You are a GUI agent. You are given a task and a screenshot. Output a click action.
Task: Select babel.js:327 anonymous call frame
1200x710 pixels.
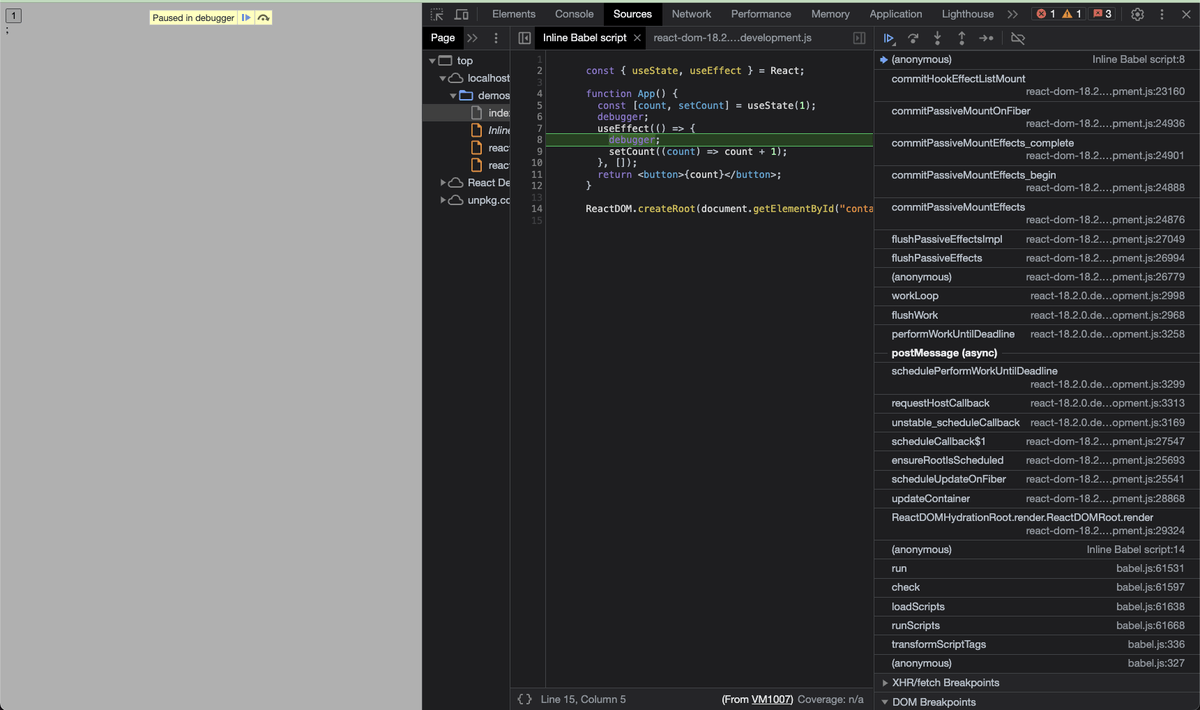(1037, 664)
